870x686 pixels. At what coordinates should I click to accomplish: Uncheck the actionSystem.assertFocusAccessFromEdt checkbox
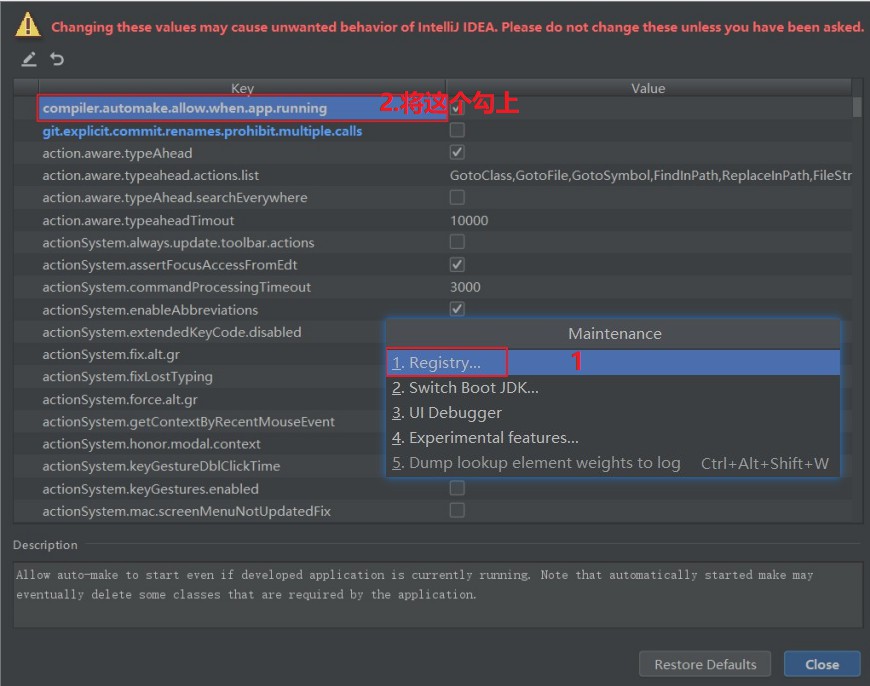point(457,265)
